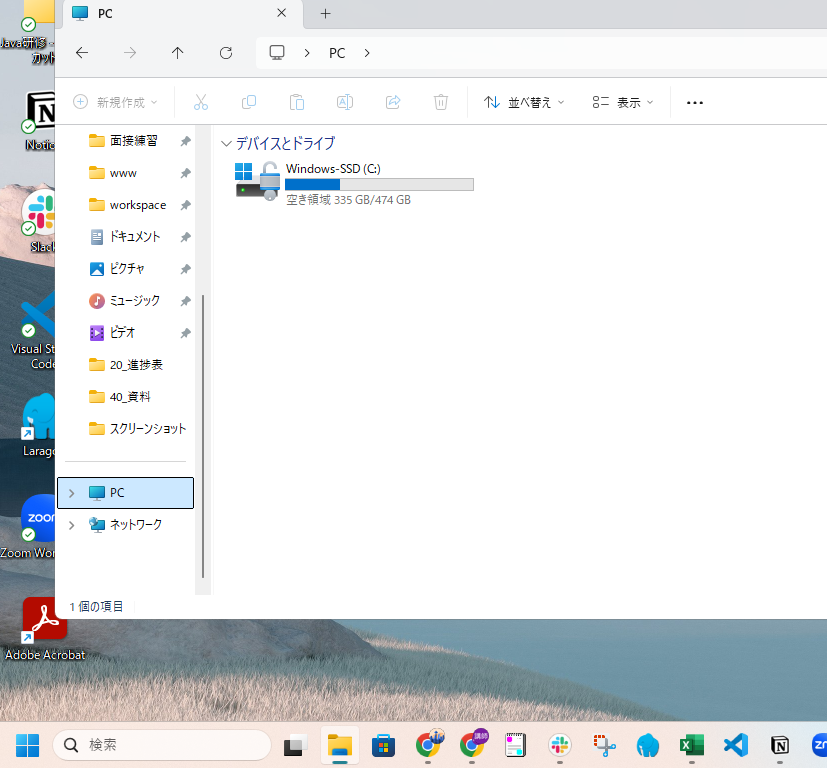
Task: Select スクリーンショット folder in sidebar
Action: [x=147, y=429]
